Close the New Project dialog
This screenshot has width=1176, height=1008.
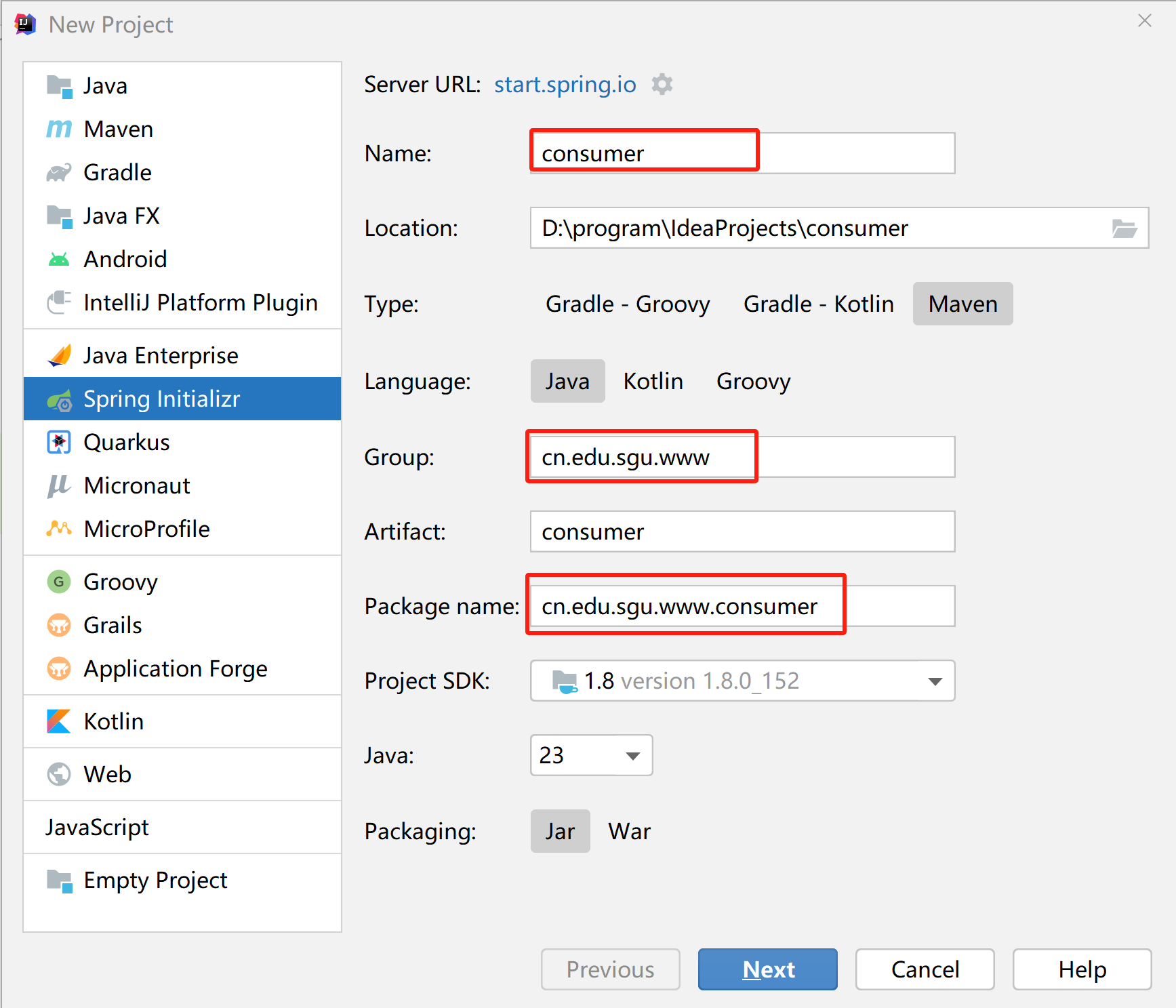(x=1145, y=21)
